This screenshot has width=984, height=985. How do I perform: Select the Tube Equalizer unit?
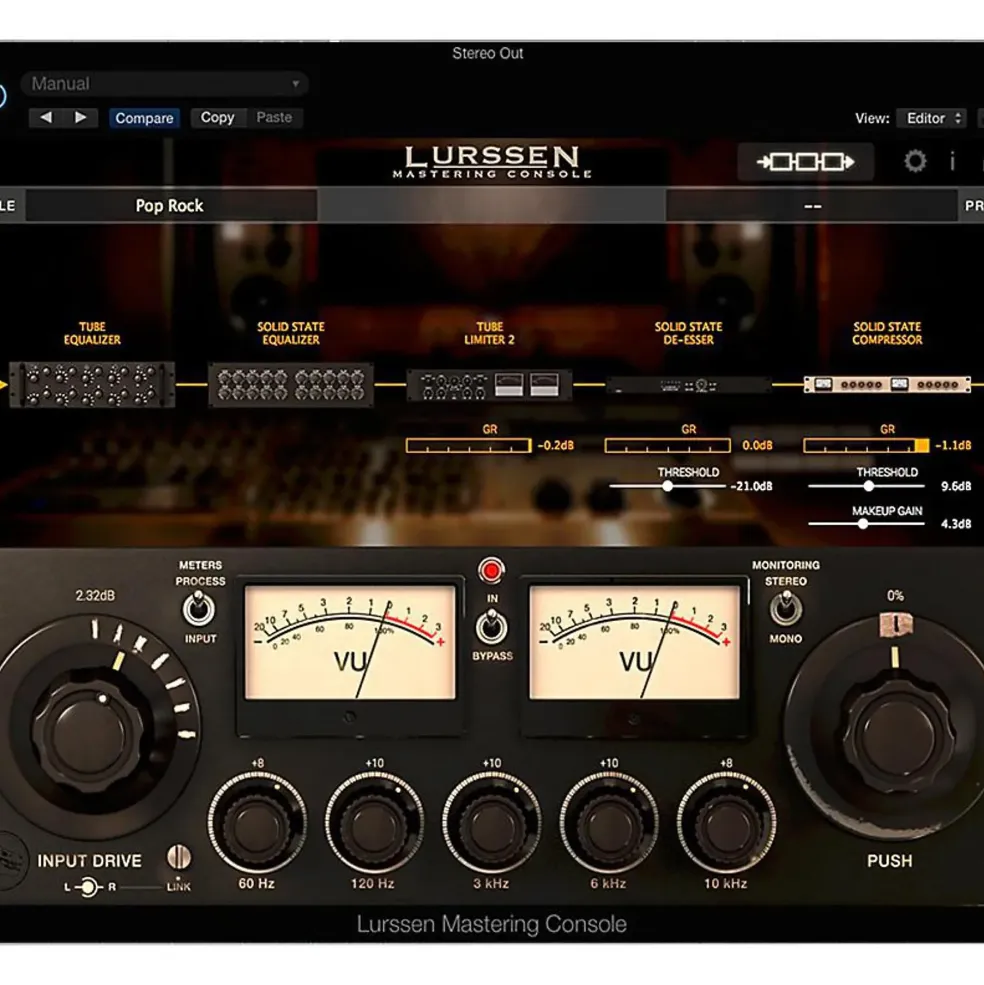click(x=92, y=384)
